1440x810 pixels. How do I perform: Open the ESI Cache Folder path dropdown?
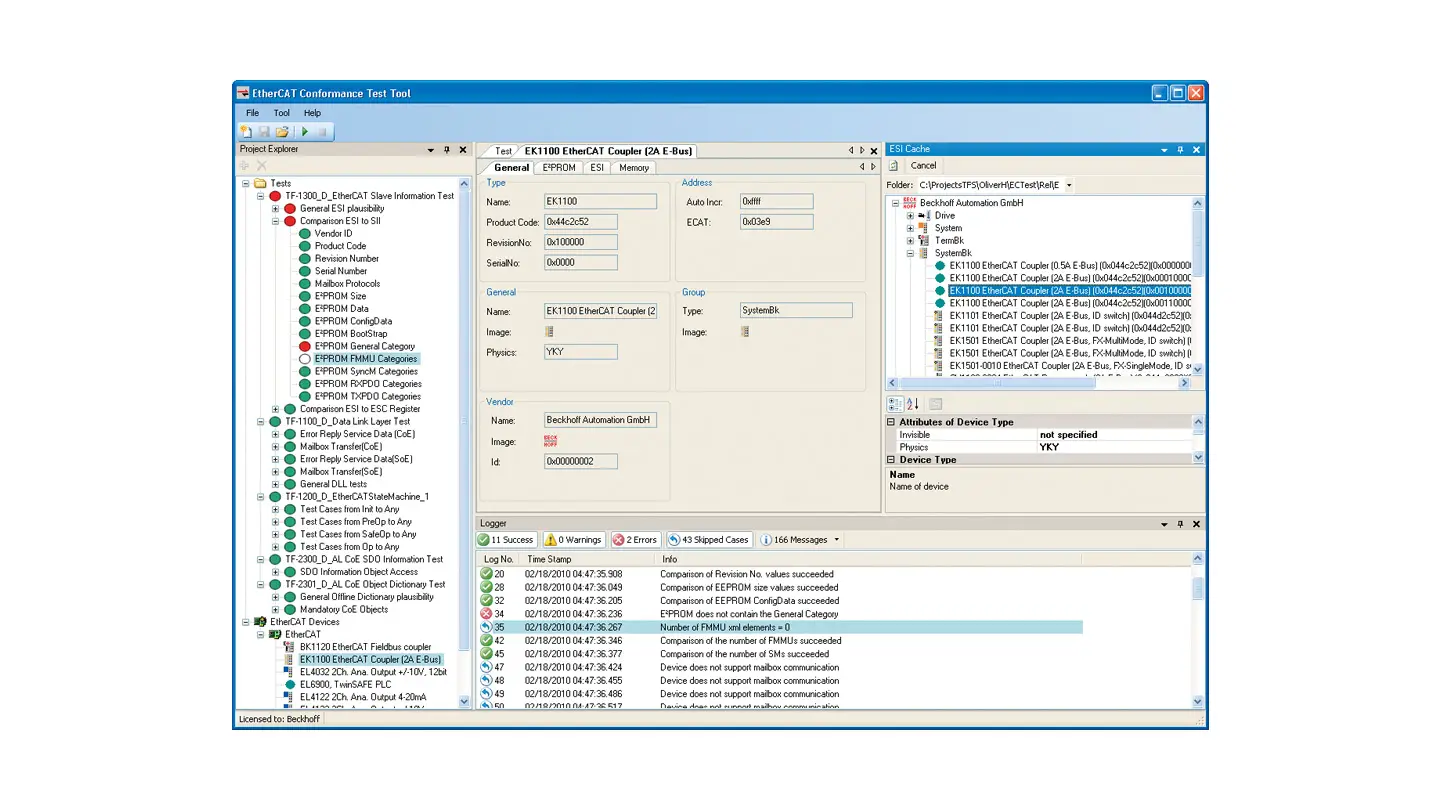pyautogui.click(x=1069, y=185)
